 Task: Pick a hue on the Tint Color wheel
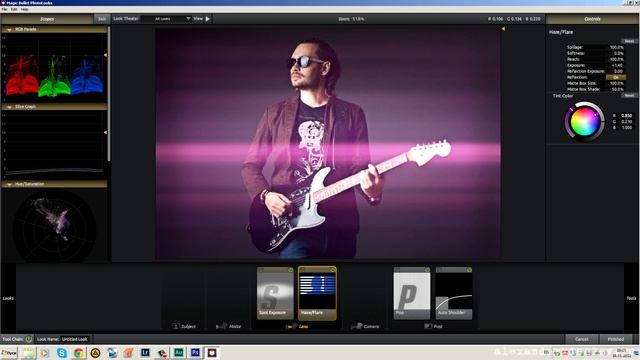[584, 122]
